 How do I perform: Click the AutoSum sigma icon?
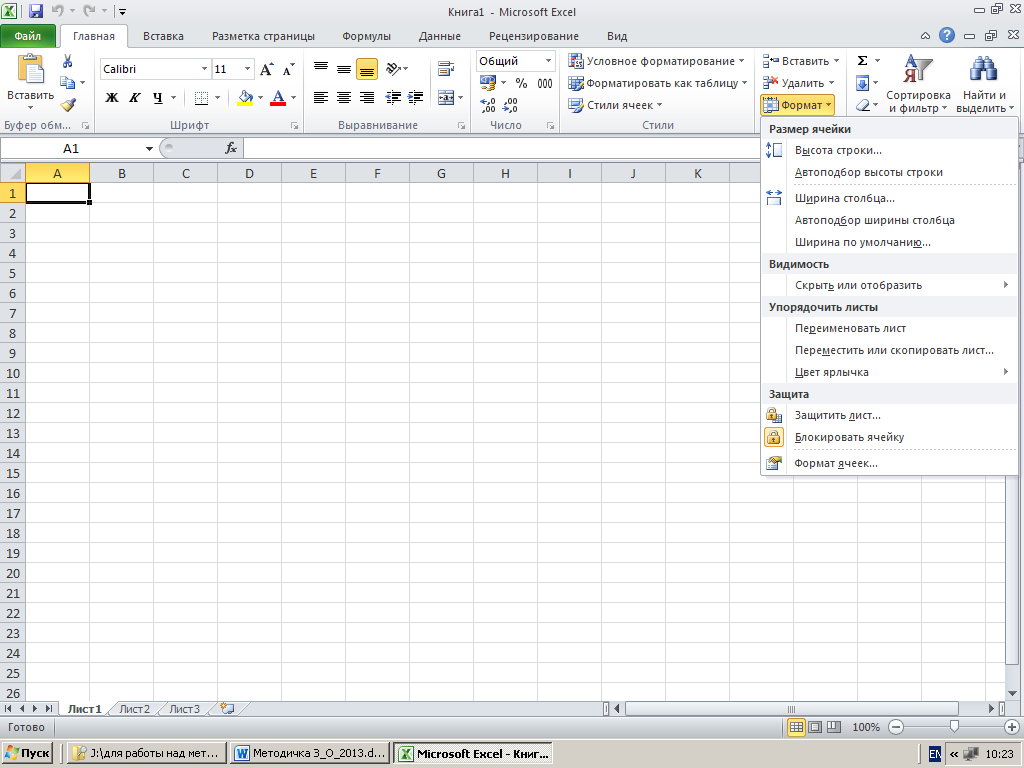pos(862,61)
